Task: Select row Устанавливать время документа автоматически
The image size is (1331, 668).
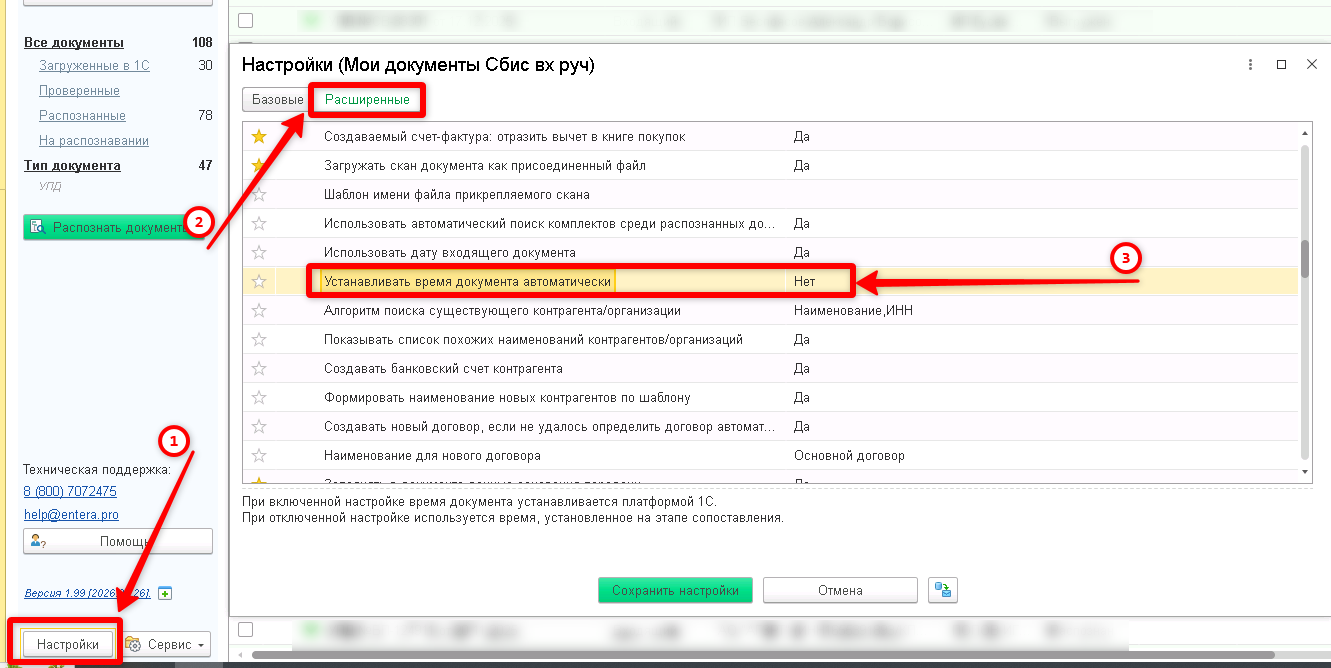Action: pos(770,281)
